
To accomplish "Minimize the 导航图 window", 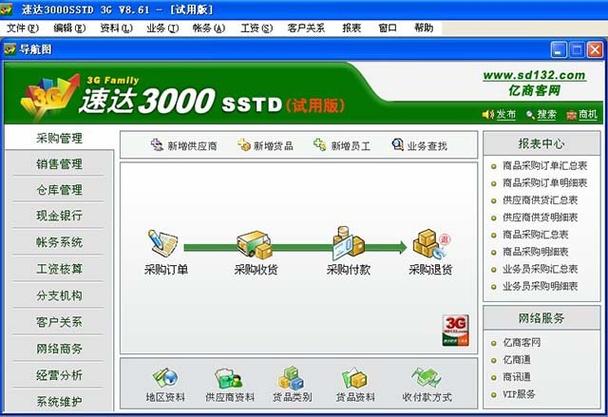I will (558, 50).
